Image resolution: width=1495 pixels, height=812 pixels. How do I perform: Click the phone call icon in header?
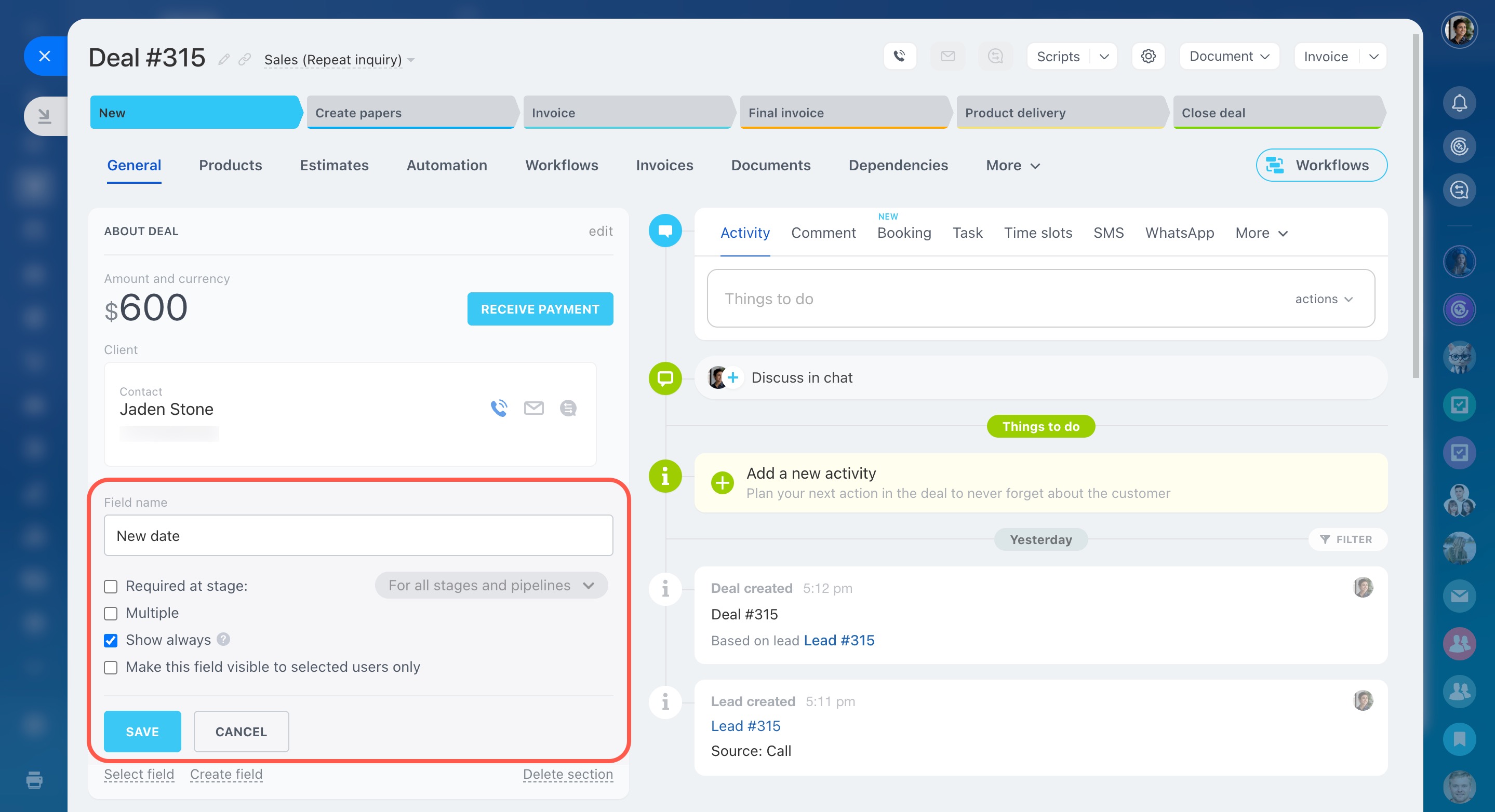899,56
